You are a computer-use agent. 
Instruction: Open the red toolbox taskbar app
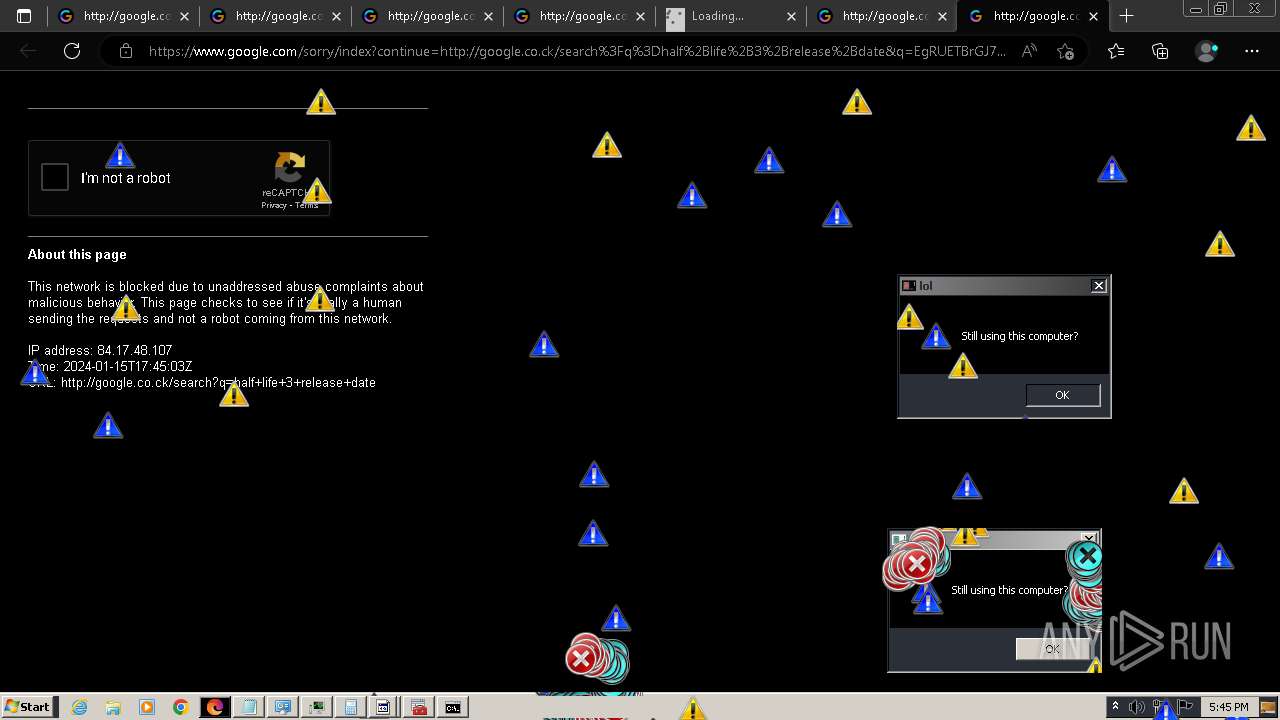(418, 707)
